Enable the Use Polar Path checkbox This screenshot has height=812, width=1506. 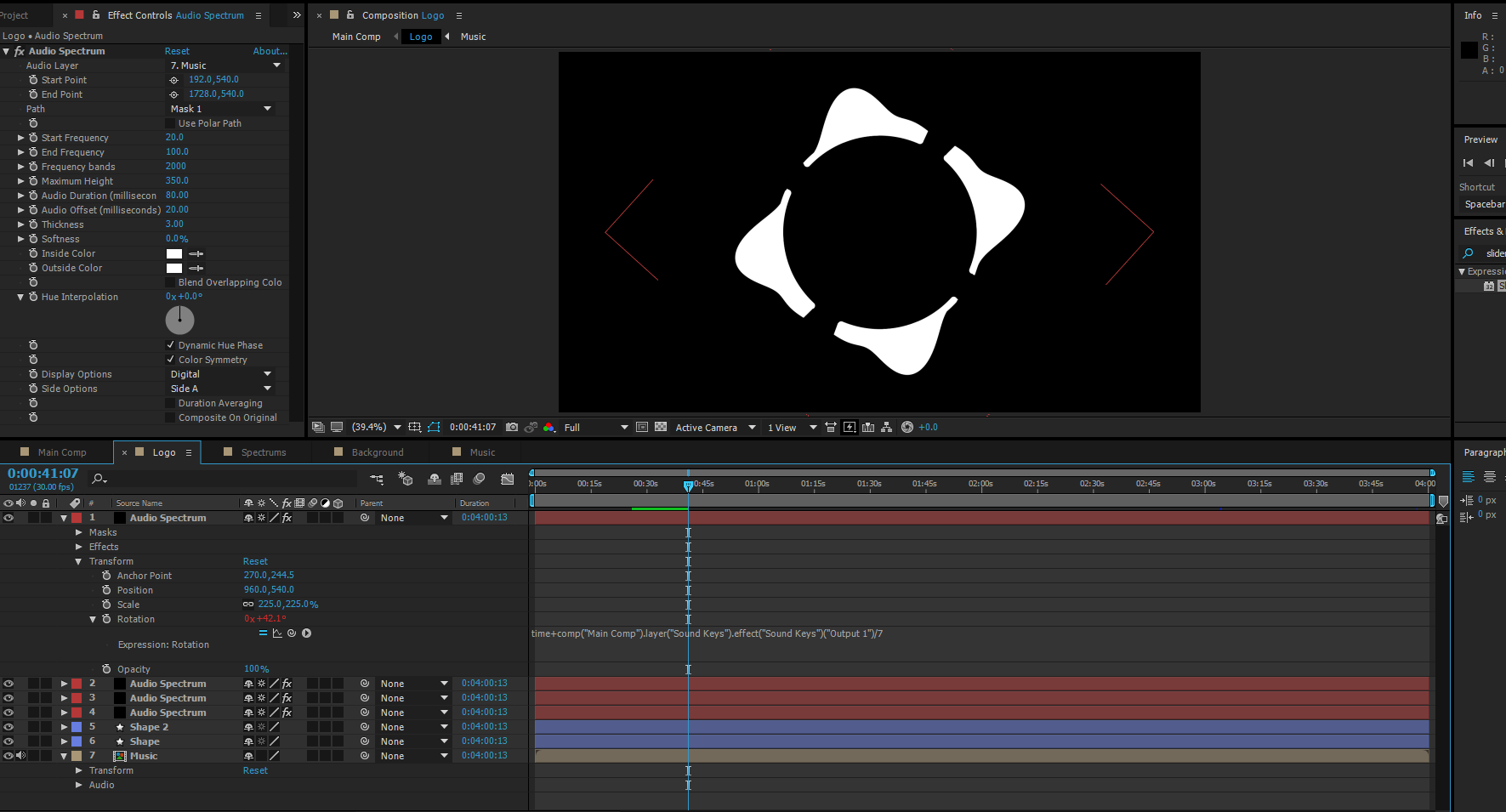[171, 123]
